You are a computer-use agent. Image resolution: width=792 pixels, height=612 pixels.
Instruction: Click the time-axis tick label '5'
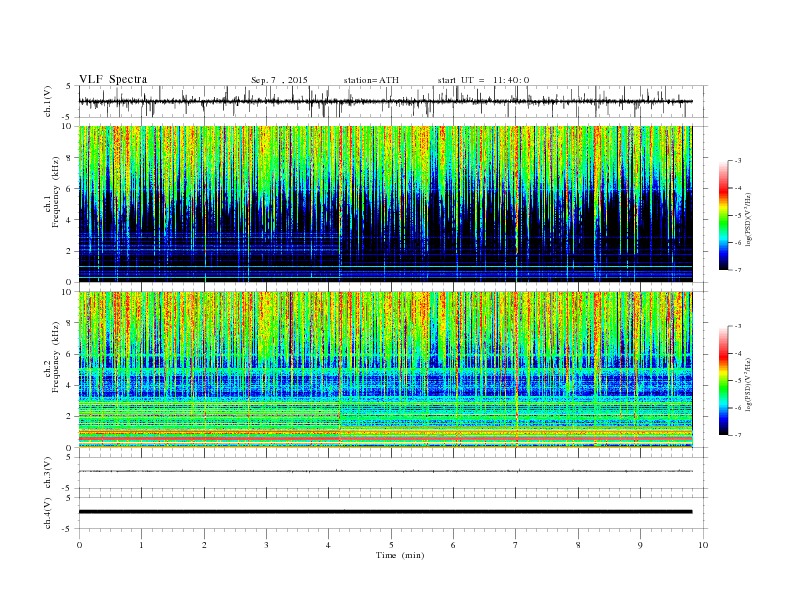391,545
